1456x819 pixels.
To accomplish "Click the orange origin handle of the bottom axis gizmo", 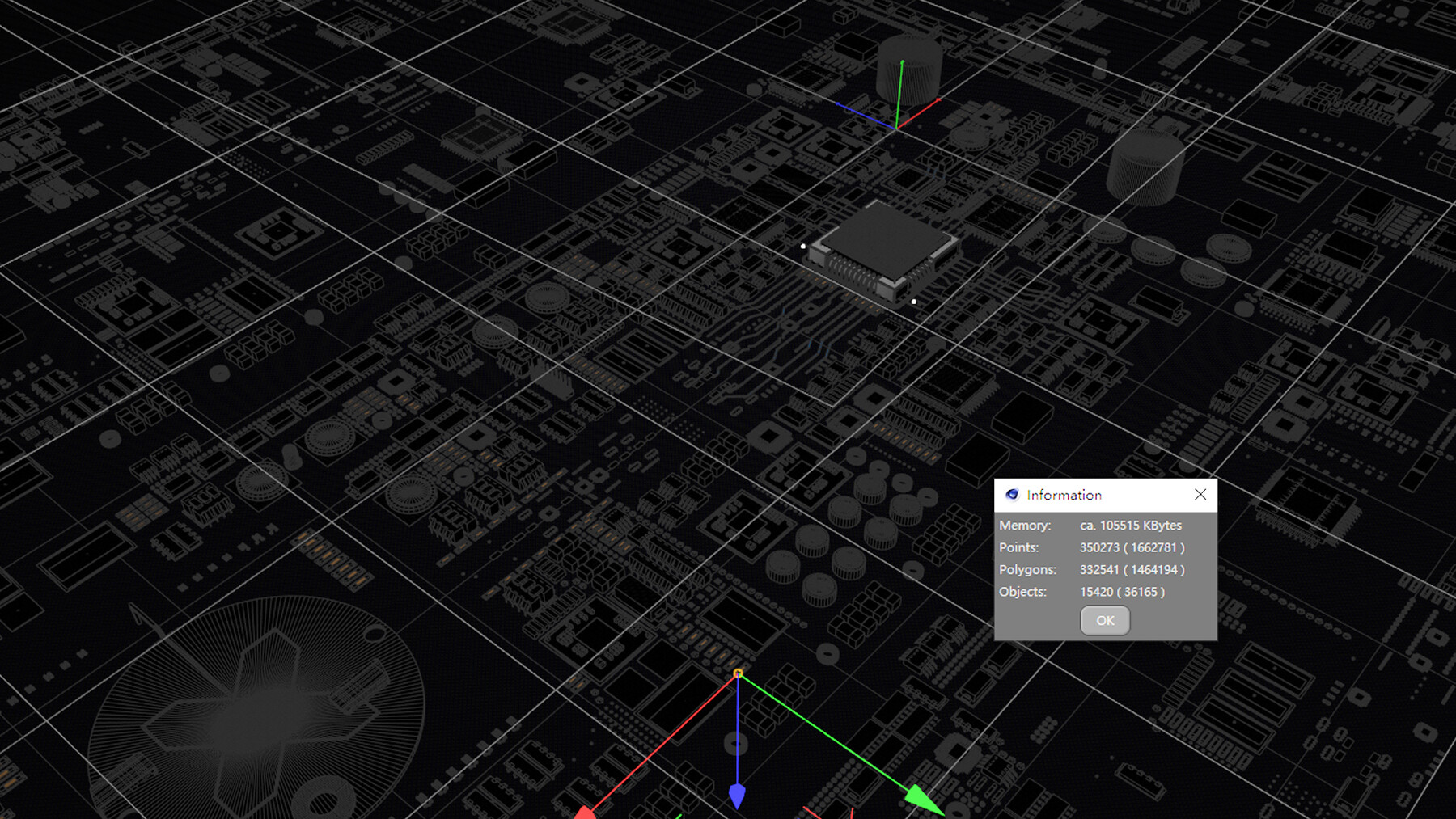I will tap(738, 673).
